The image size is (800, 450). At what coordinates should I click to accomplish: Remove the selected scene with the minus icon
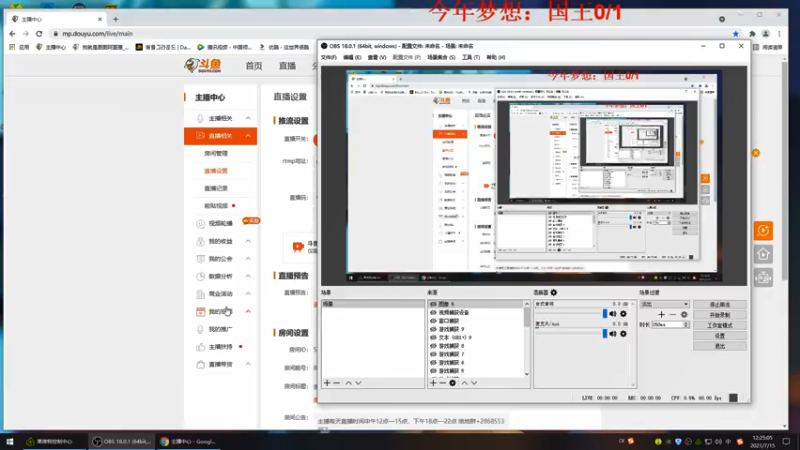coord(337,383)
